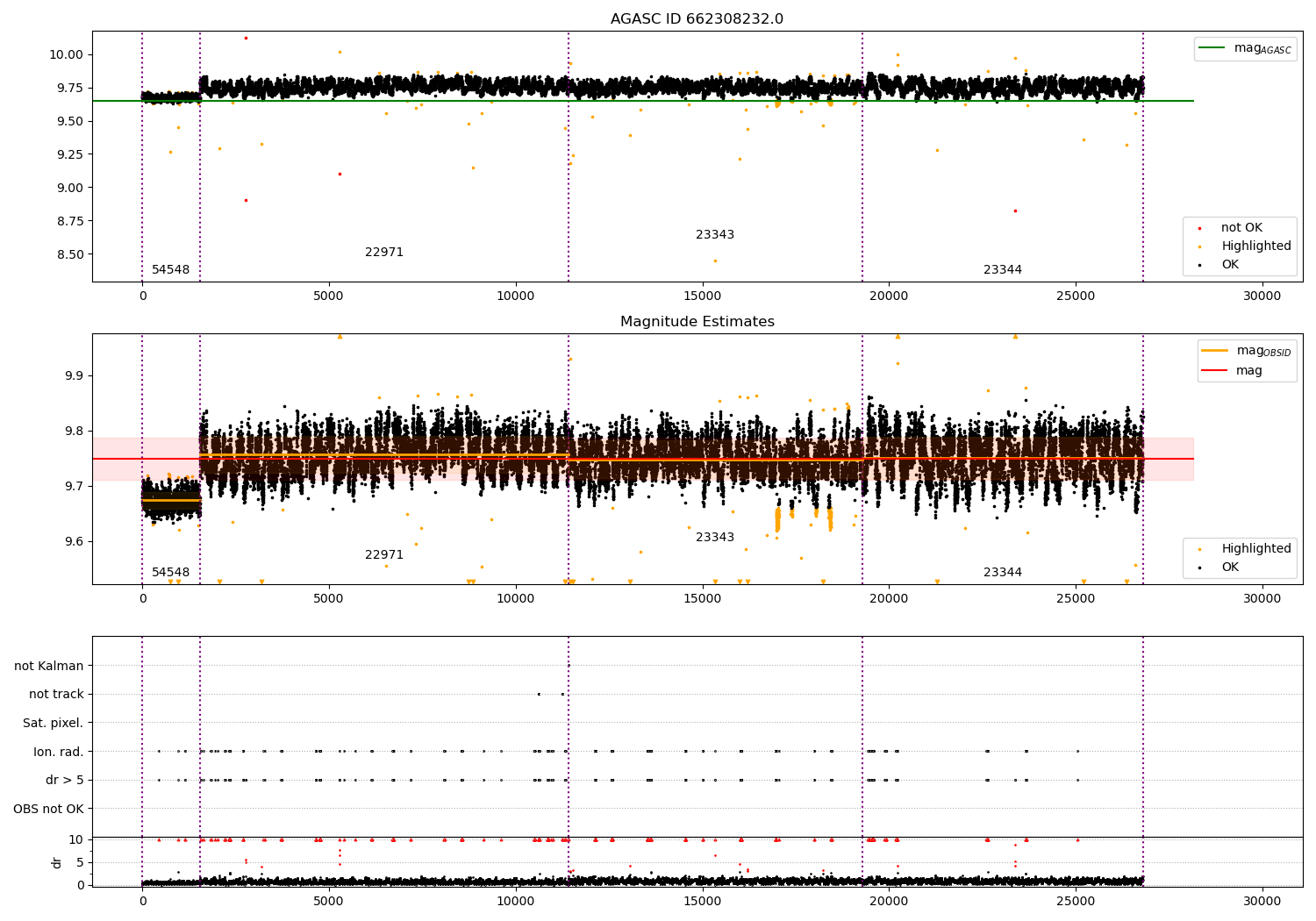1316x921 pixels.
Task: Click the "dr > 5" axis label
Action: pos(65,780)
